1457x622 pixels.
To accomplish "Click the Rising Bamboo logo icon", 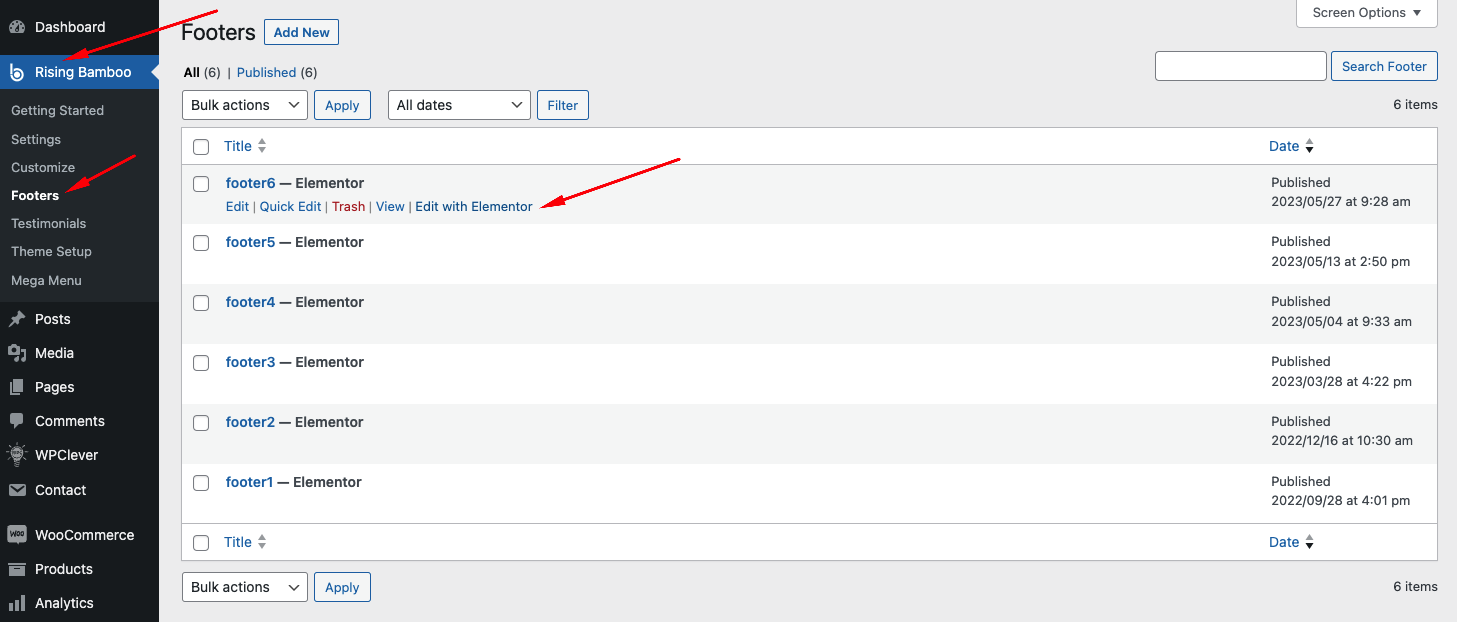I will point(17,72).
